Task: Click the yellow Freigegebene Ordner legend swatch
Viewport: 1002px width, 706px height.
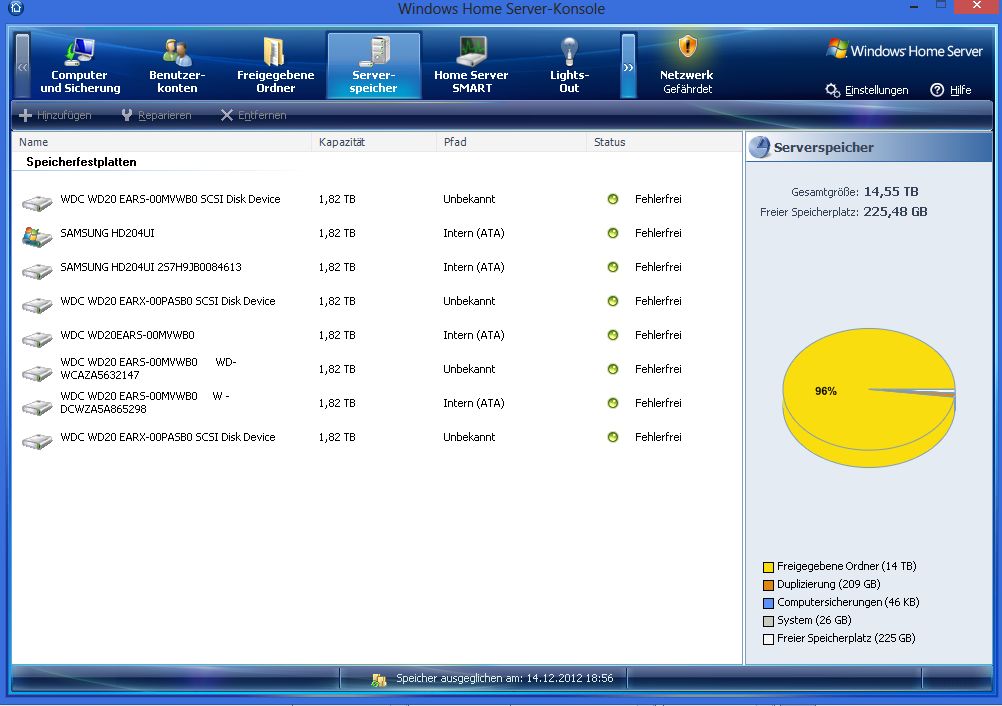Action: [x=768, y=567]
